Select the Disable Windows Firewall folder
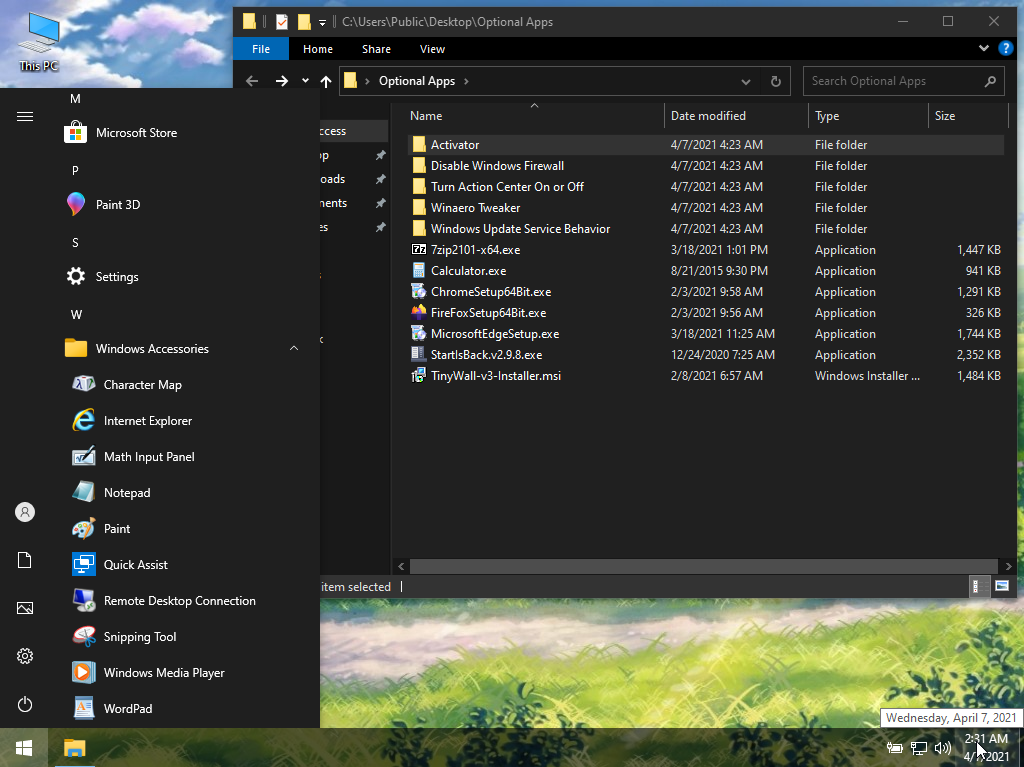Image resolution: width=1024 pixels, height=767 pixels. point(705,166)
